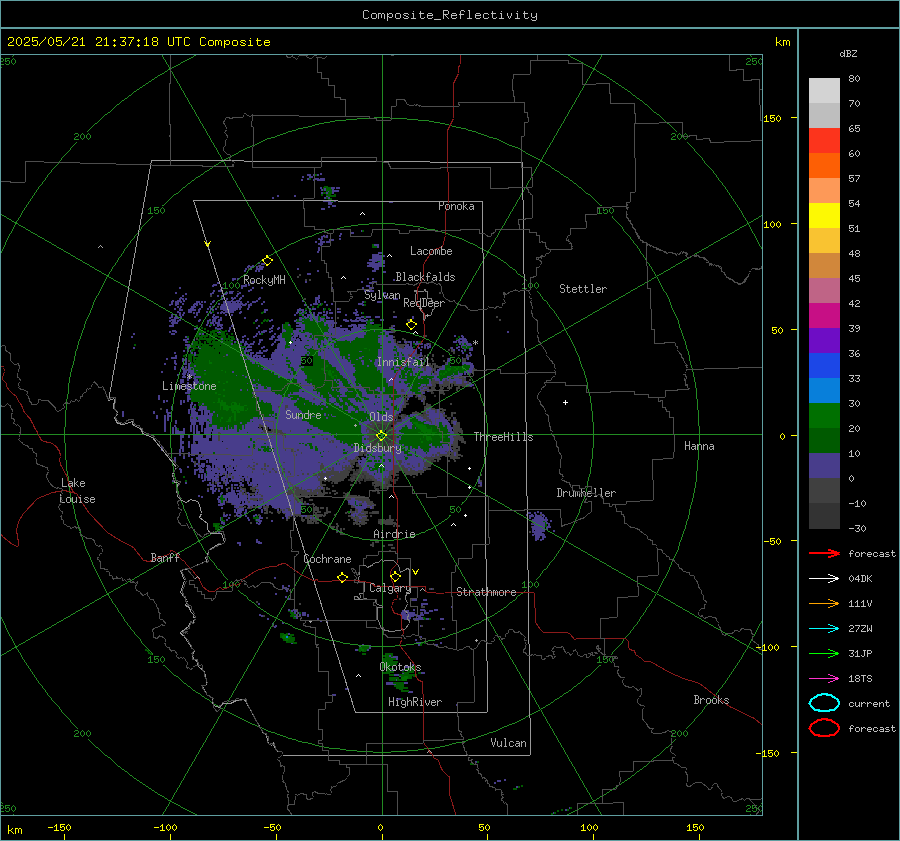Click the Strathmore label
Screen dimensions: 900x841
[x=486, y=592]
